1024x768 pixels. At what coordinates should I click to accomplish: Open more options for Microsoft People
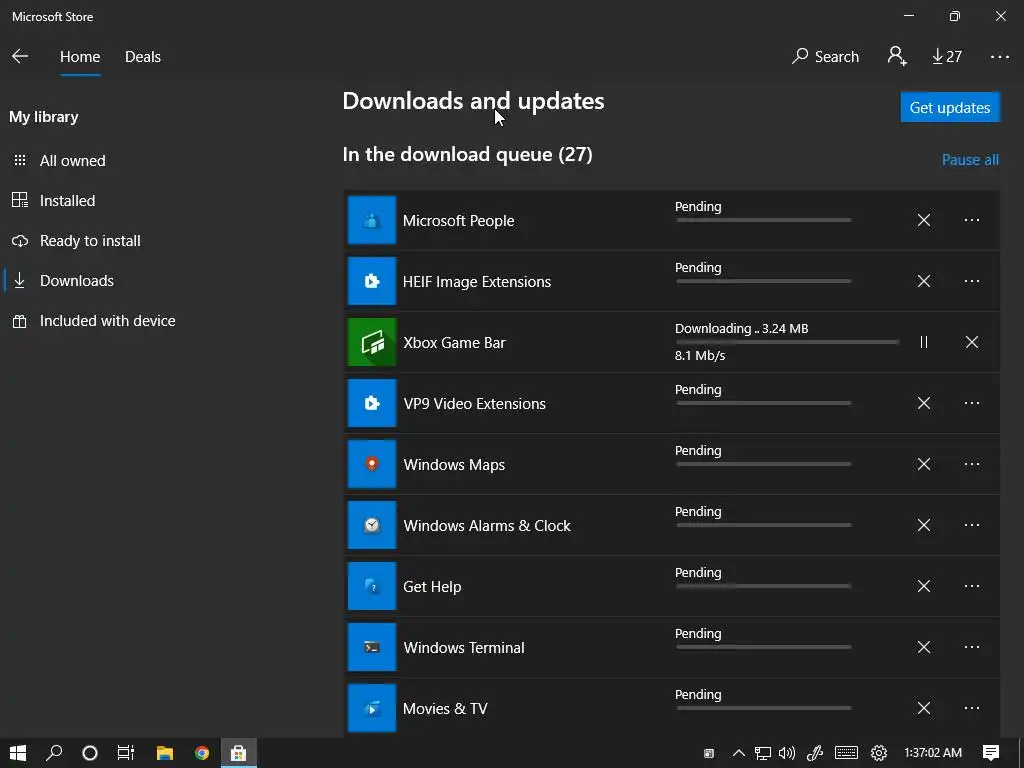[x=972, y=220]
